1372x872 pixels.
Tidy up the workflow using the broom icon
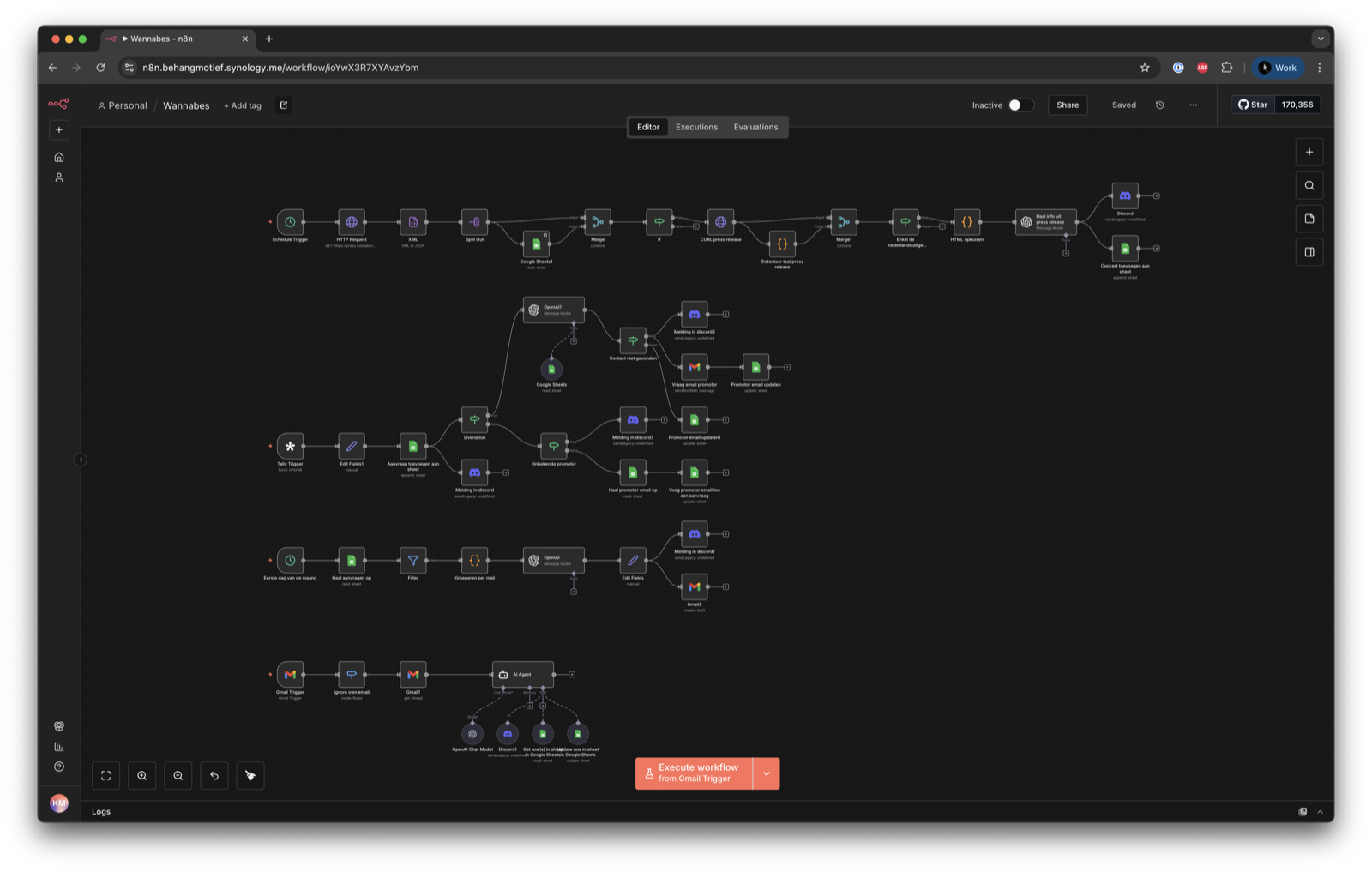[250, 775]
